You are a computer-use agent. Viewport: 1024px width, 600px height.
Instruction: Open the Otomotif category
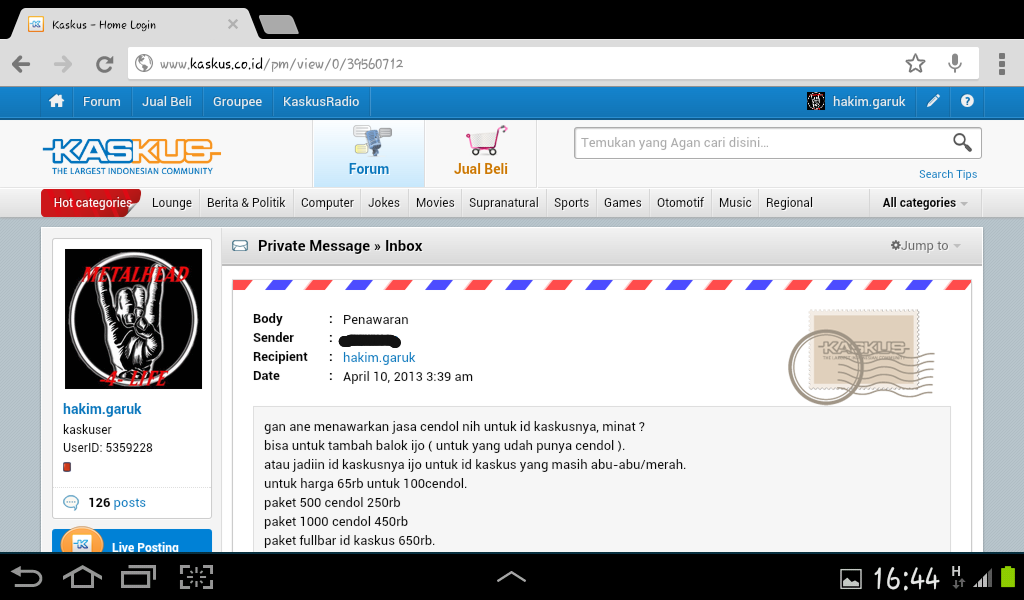pyautogui.click(x=680, y=203)
